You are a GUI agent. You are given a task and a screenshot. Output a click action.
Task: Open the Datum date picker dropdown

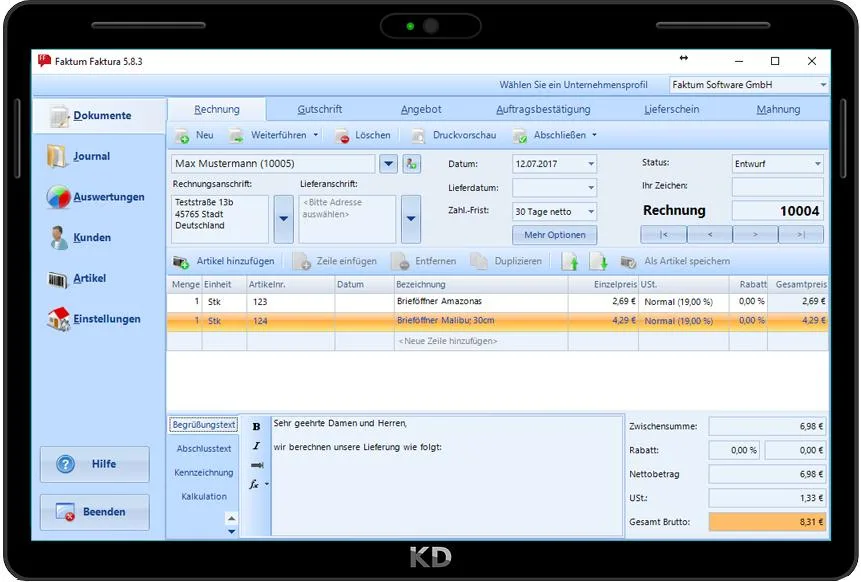[x=591, y=164]
